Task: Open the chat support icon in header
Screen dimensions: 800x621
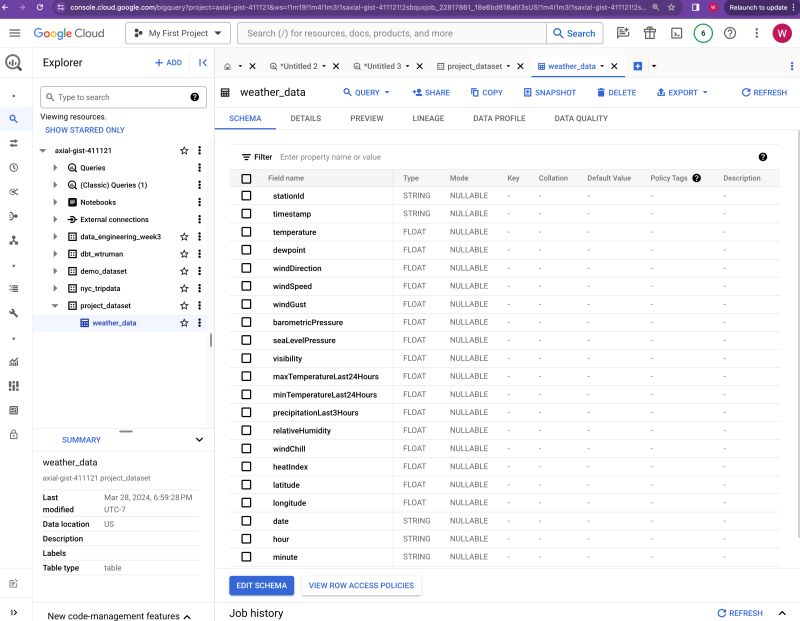Action: point(622,33)
